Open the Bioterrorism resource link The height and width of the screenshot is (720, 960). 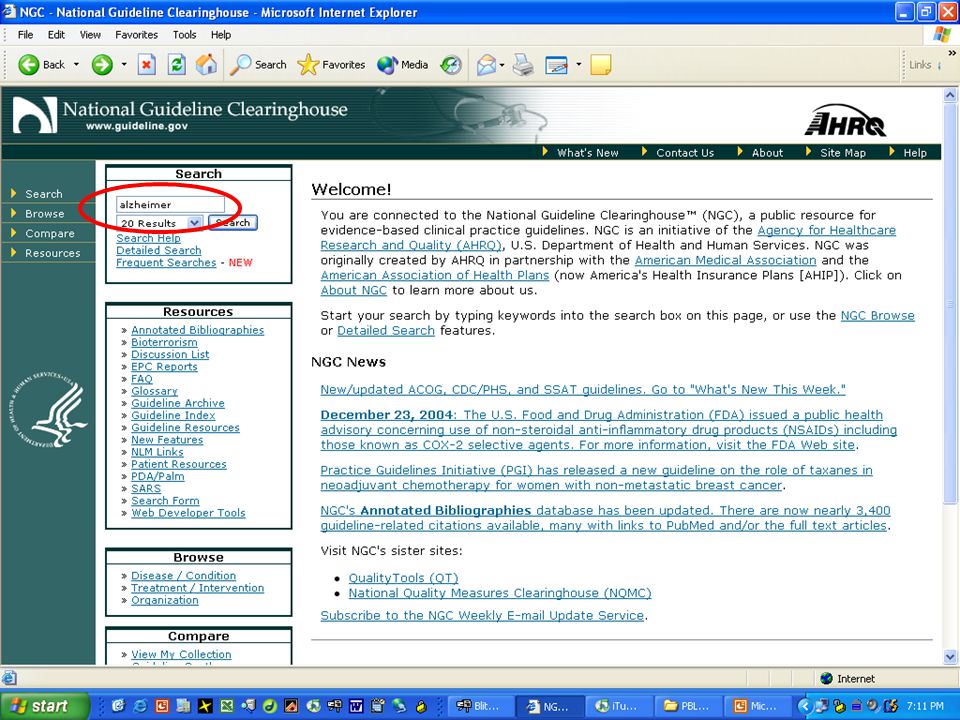click(x=164, y=342)
